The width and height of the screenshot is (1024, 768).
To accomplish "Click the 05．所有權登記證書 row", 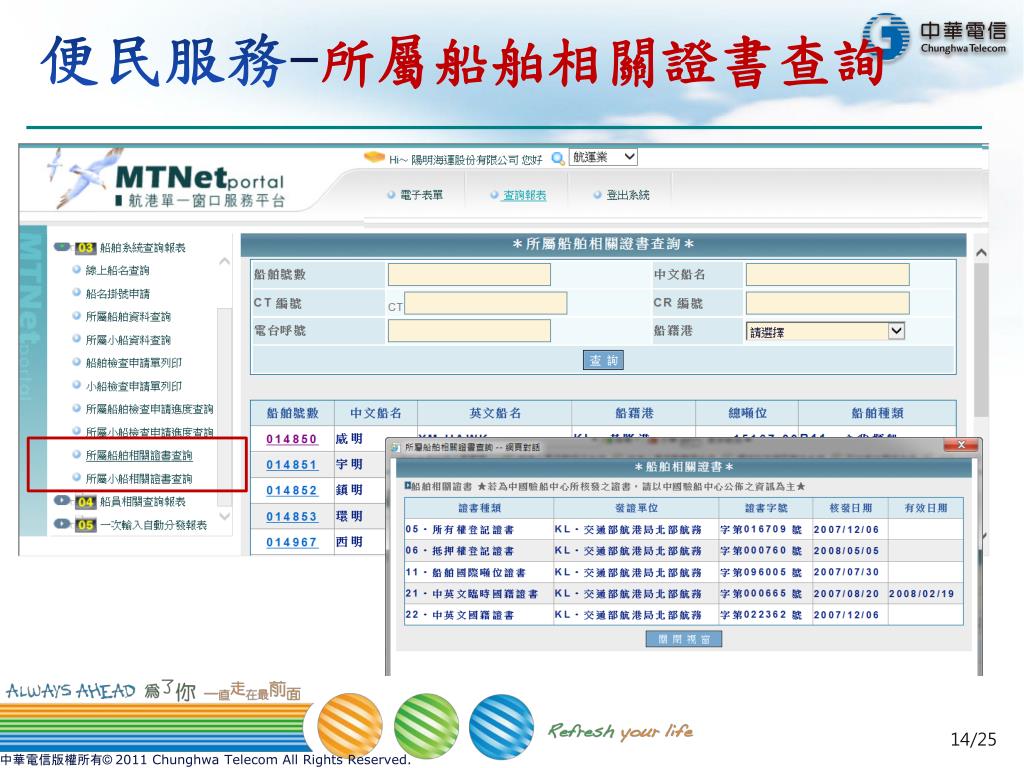I will click(x=684, y=529).
